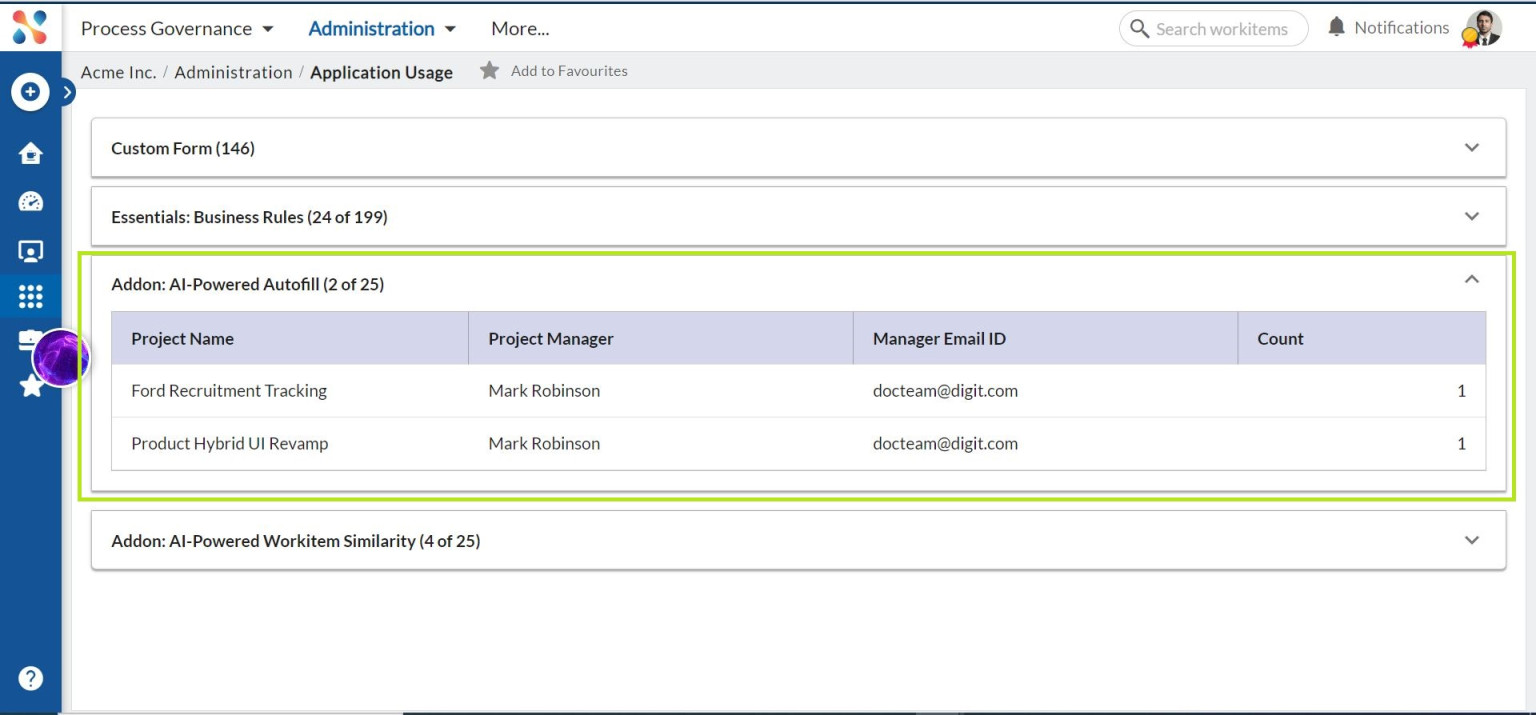Go to Administration breadcrumb link
Viewport: 1536px width, 715px height.
click(233, 72)
